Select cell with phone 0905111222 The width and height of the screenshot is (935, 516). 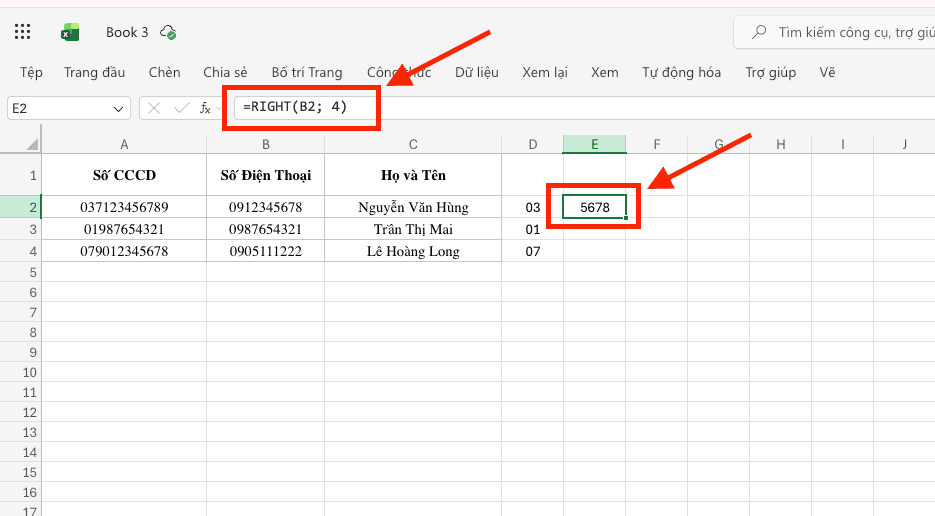(x=265, y=251)
